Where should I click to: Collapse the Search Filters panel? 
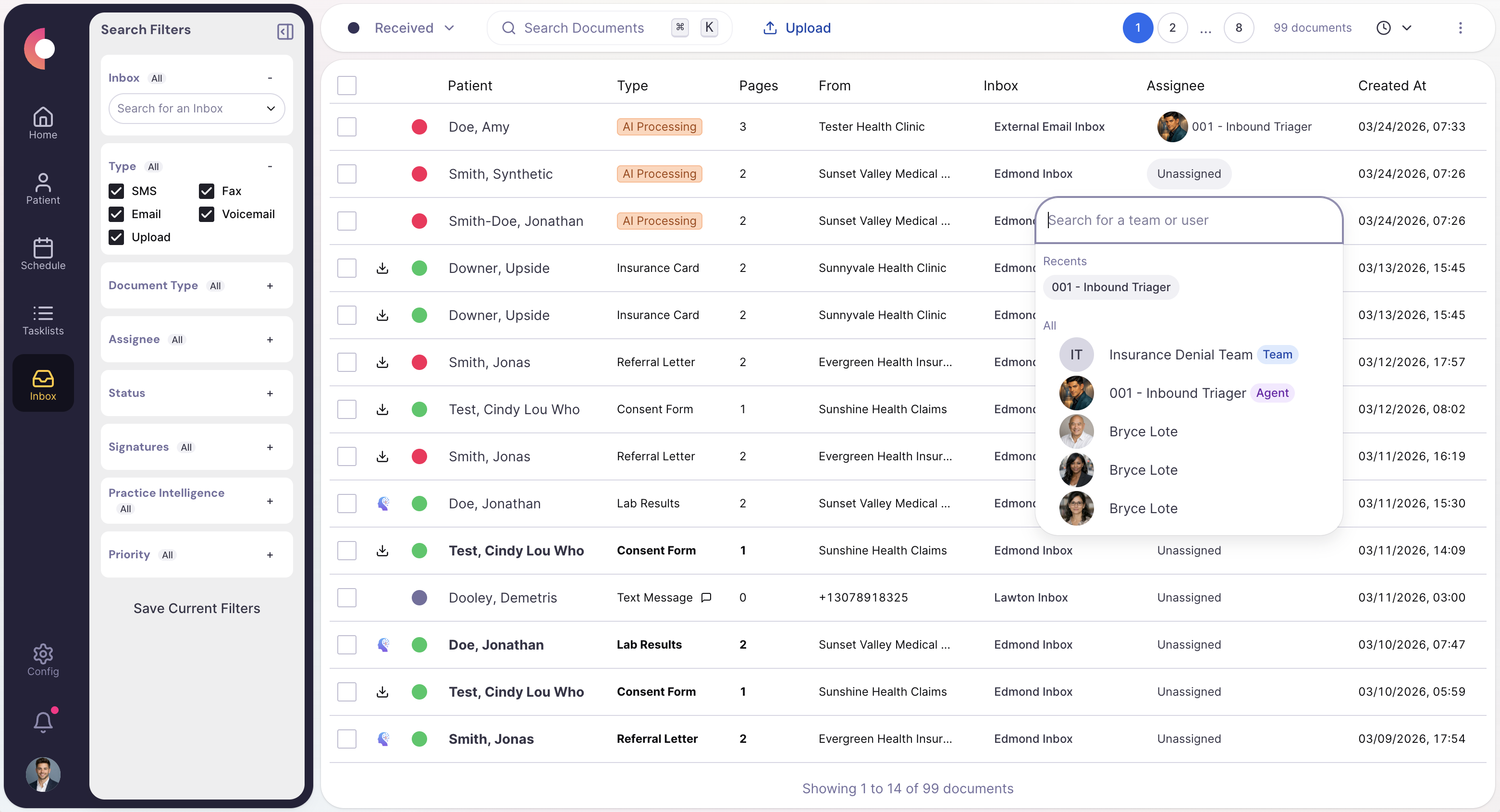coord(285,31)
